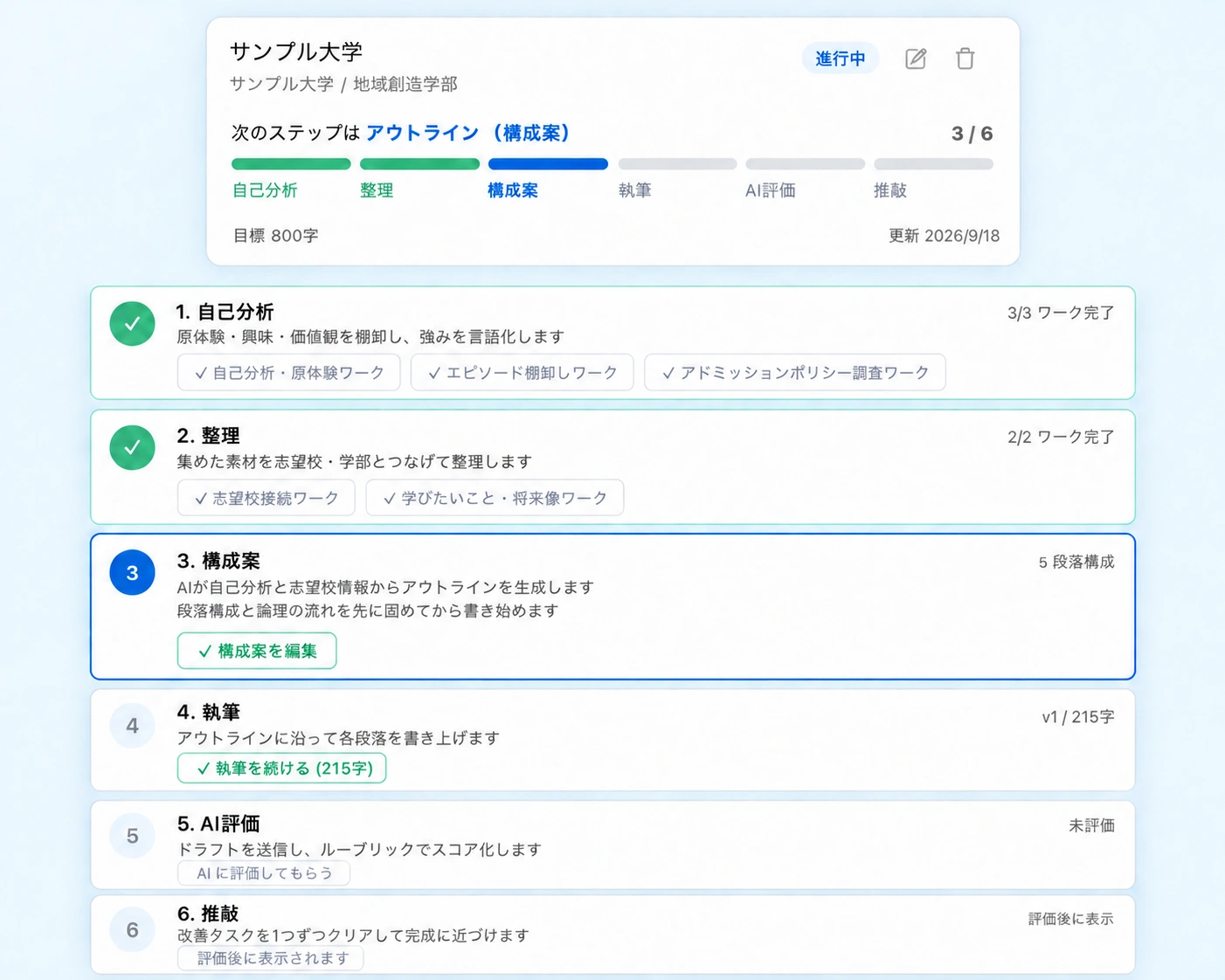Click the pencil edit icon

tap(915, 59)
